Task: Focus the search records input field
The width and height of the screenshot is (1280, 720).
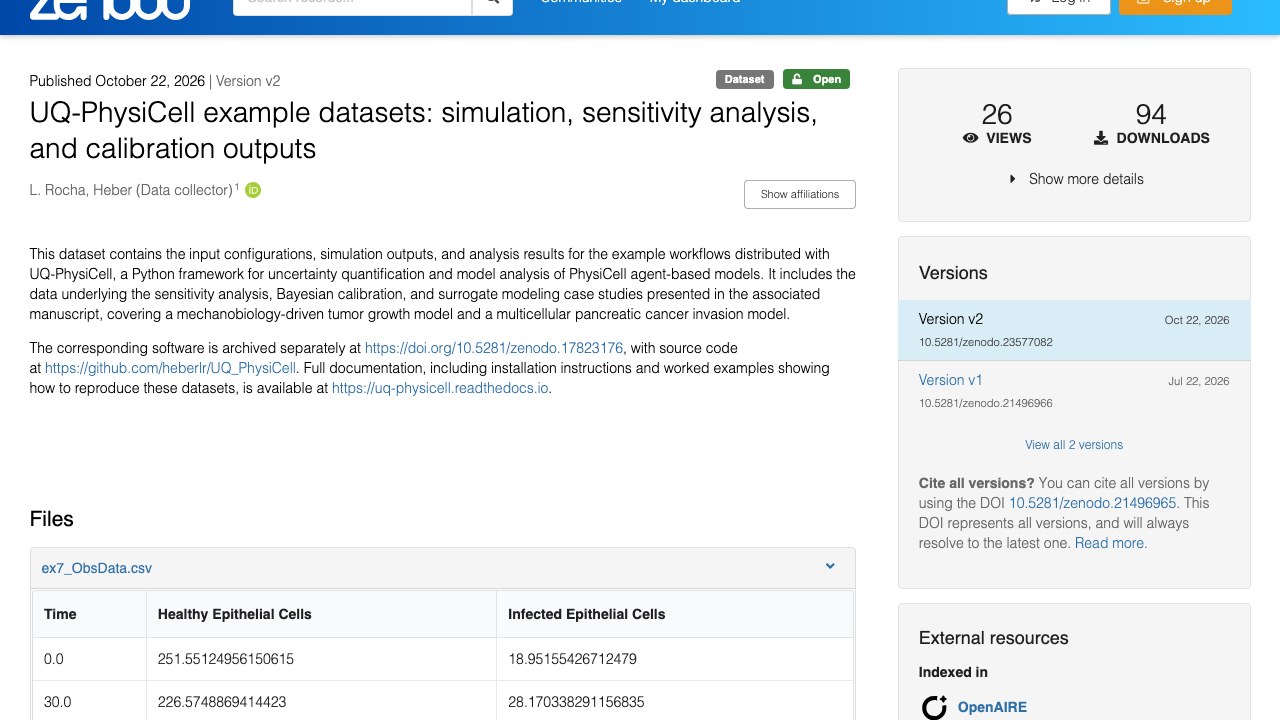Action: pos(353,4)
